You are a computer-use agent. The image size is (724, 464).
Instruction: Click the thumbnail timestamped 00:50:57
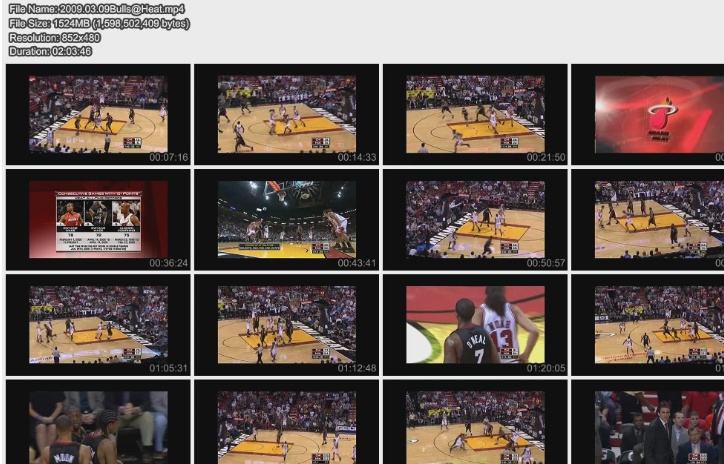475,219
